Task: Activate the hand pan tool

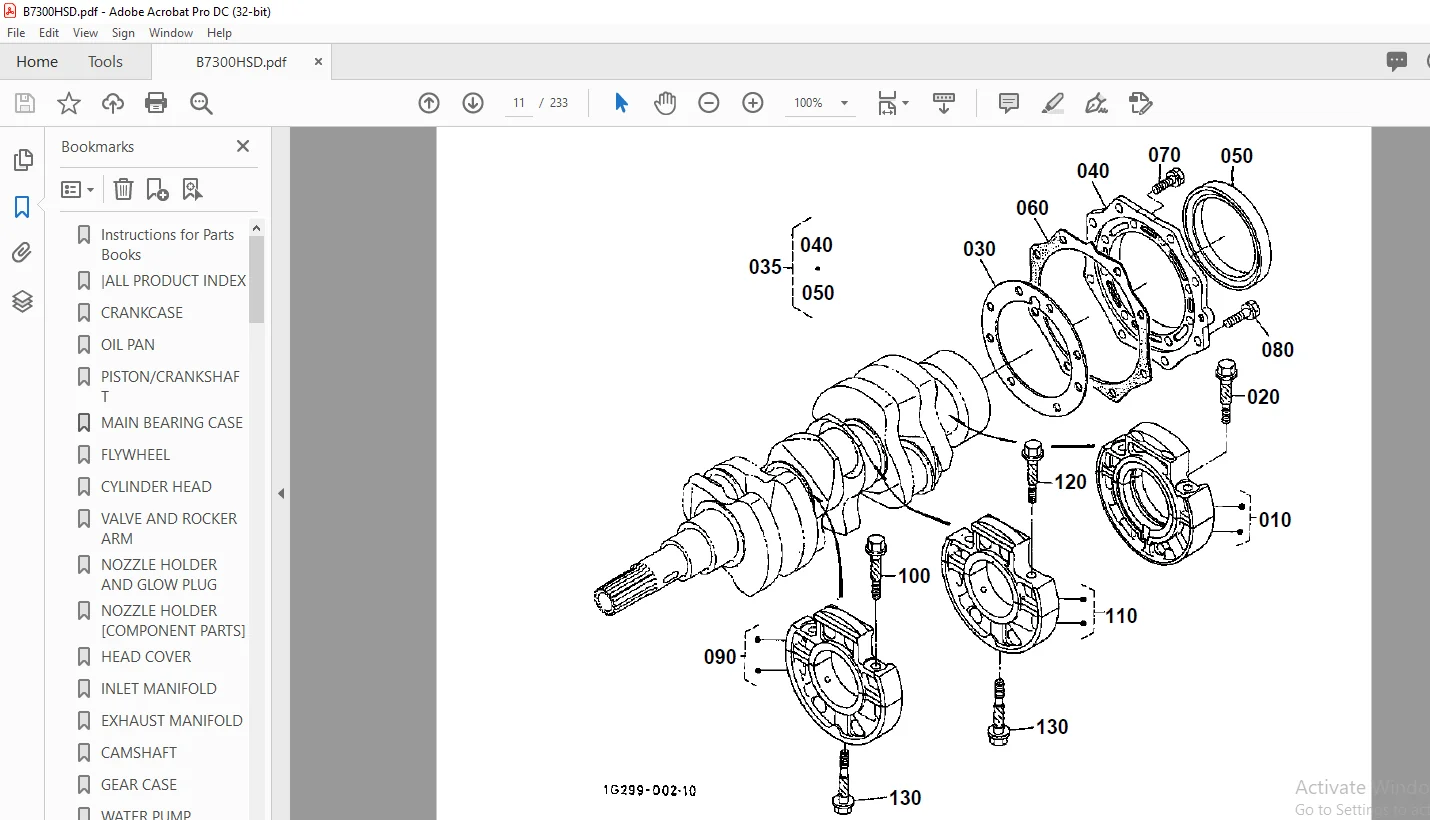Action: pyautogui.click(x=665, y=103)
